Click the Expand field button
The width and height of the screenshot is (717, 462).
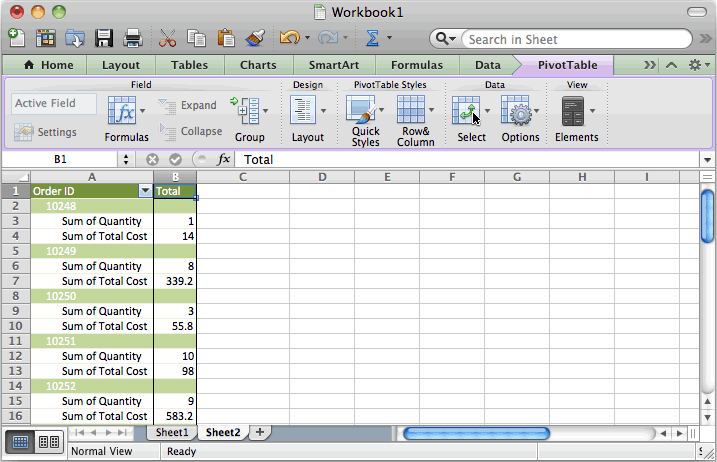[x=187, y=105]
